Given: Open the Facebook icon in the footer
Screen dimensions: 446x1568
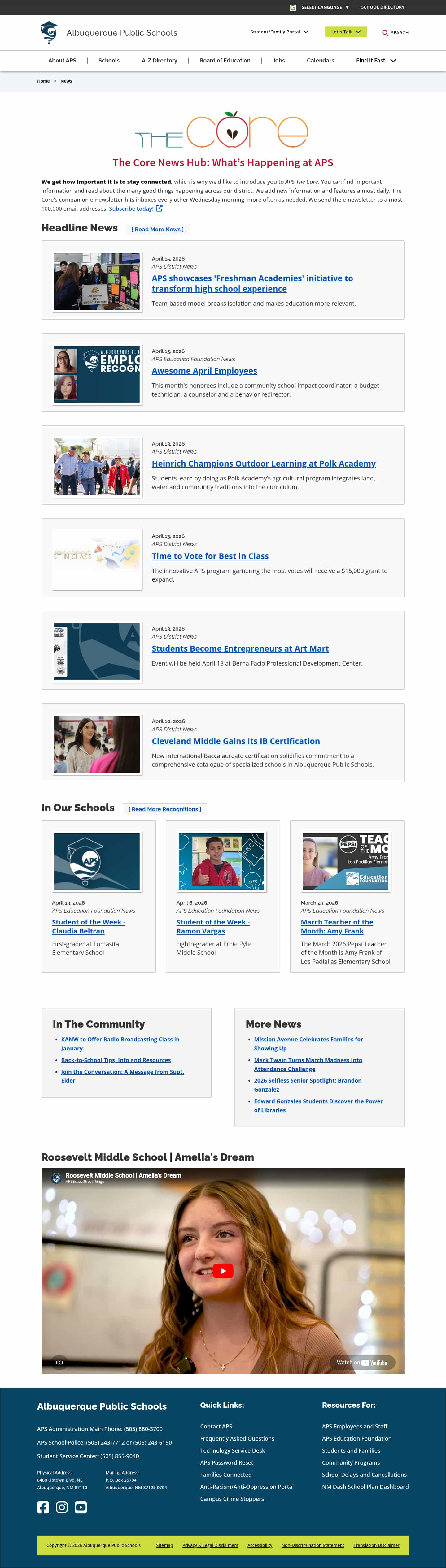Looking at the screenshot, I should 43,1507.
